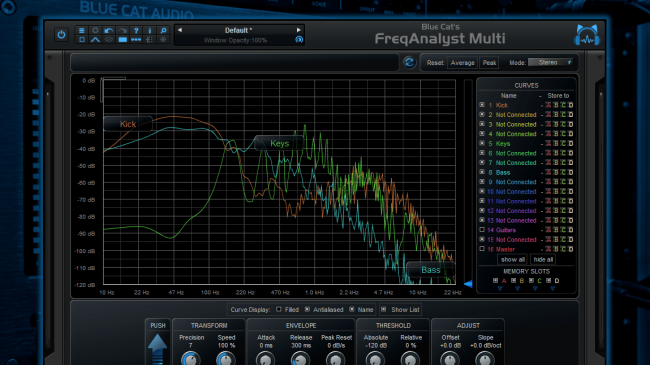
Task: Store Kick curve to slot B
Action: 556,105
